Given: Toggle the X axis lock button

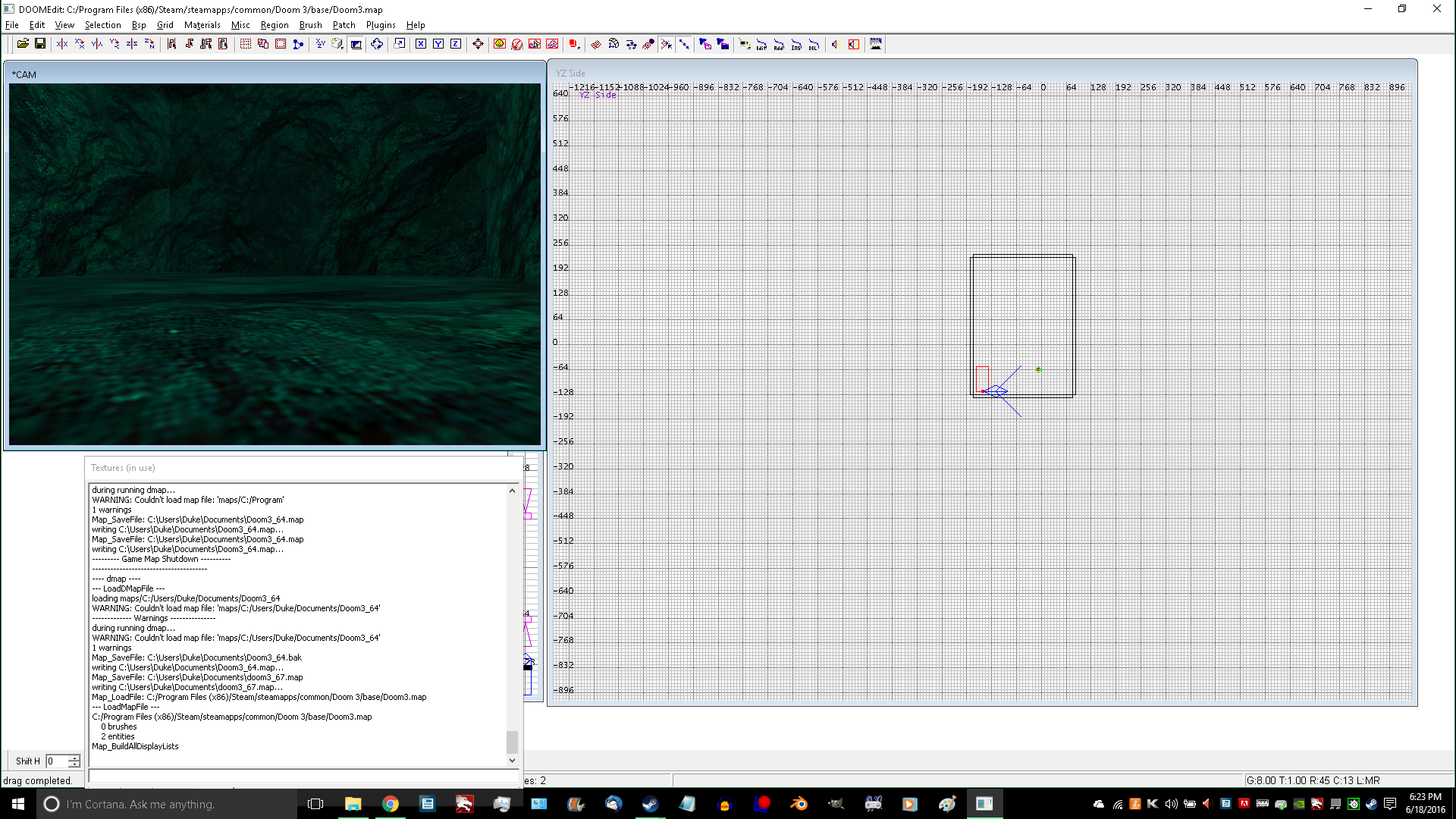Looking at the screenshot, I should [421, 44].
